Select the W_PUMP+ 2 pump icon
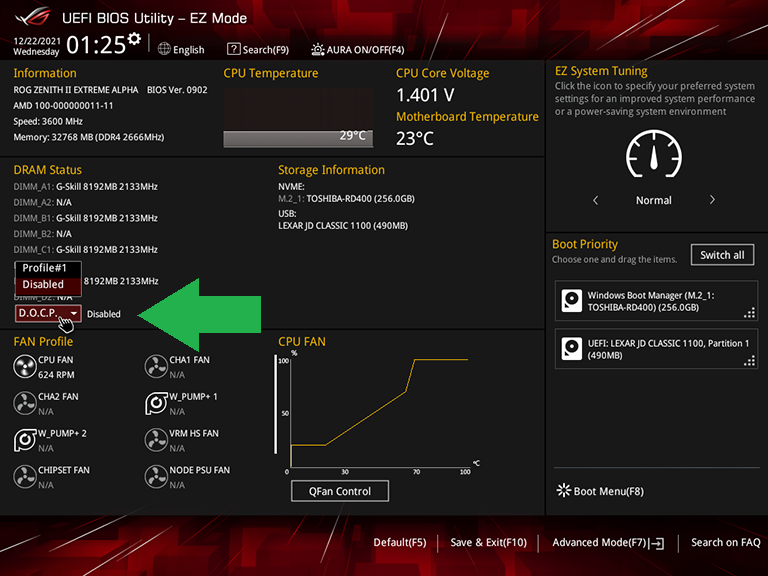Viewport: 768px width, 576px height. coord(24,440)
